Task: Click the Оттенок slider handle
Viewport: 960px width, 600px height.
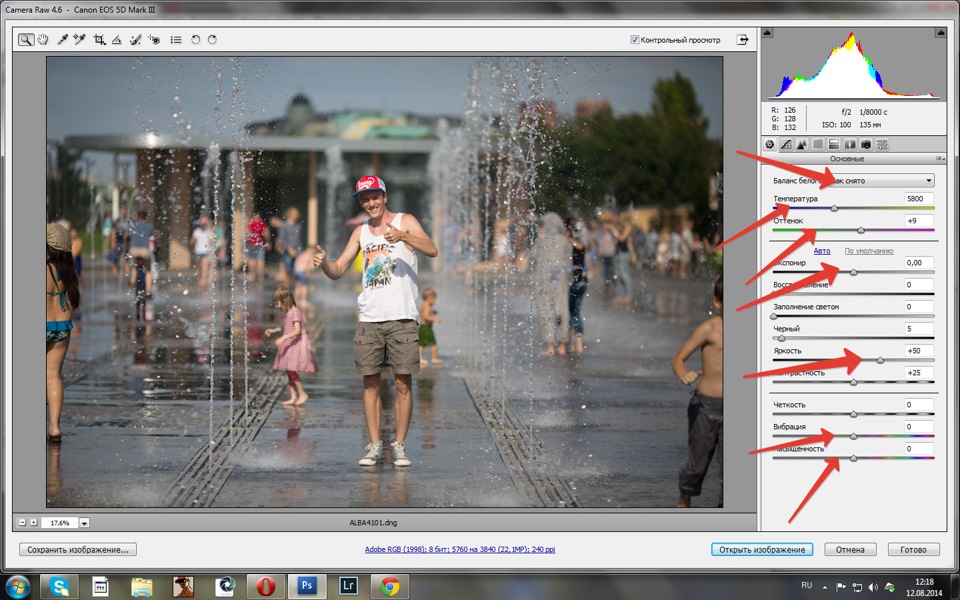Action: click(861, 231)
